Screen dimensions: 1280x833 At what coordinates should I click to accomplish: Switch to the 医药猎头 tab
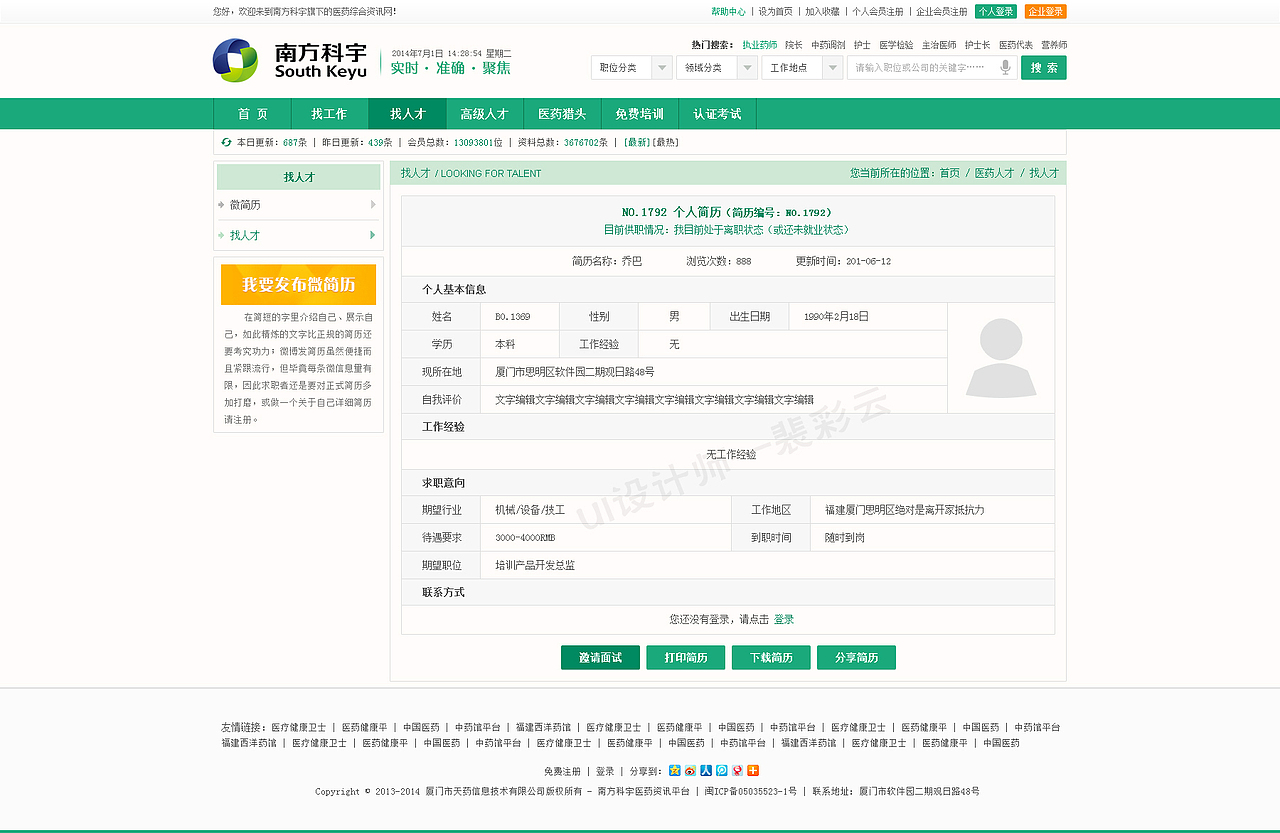562,114
